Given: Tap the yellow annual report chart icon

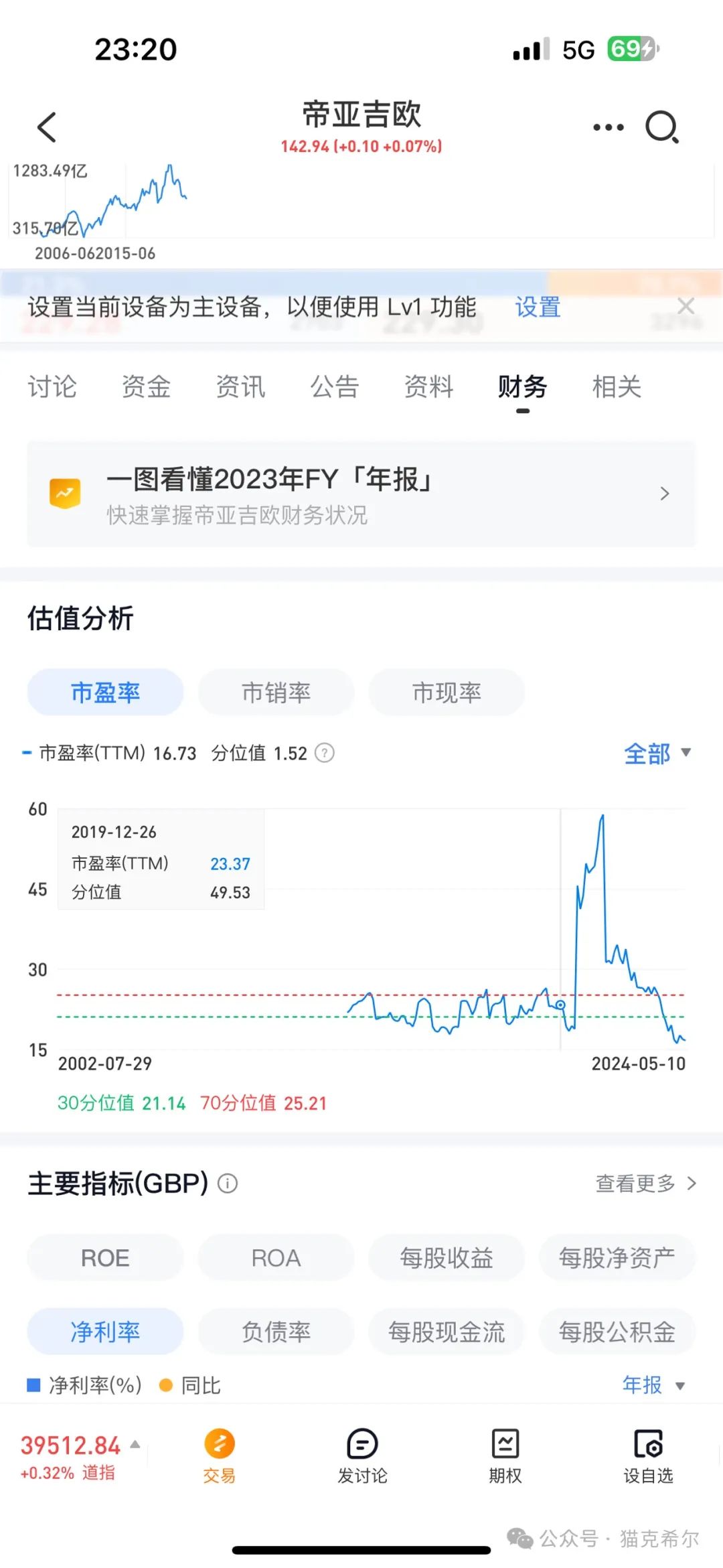Looking at the screenshot, I should [x=65, y=494].
